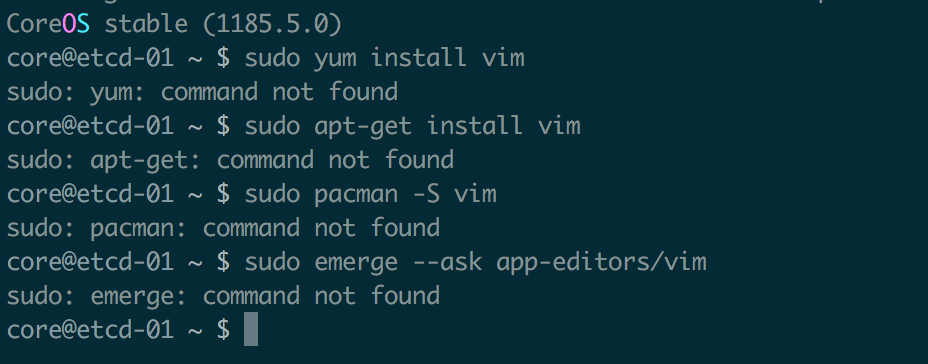Click the word 'vim' in apt-get command
Screen dimensions: 928x364
[x=559, y=127]
